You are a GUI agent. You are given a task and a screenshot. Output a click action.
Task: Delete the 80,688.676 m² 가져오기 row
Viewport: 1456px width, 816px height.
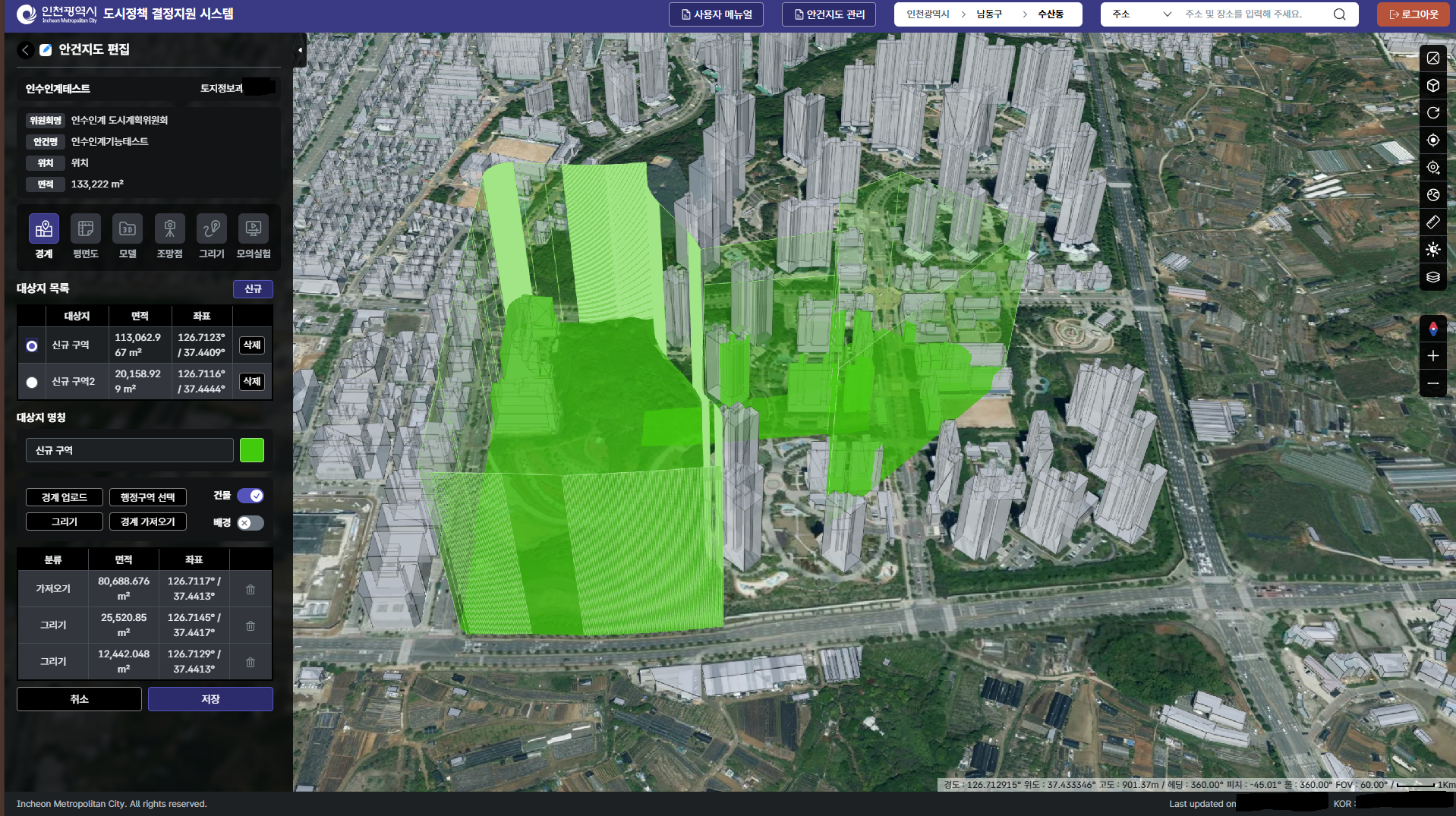point(251,589)
